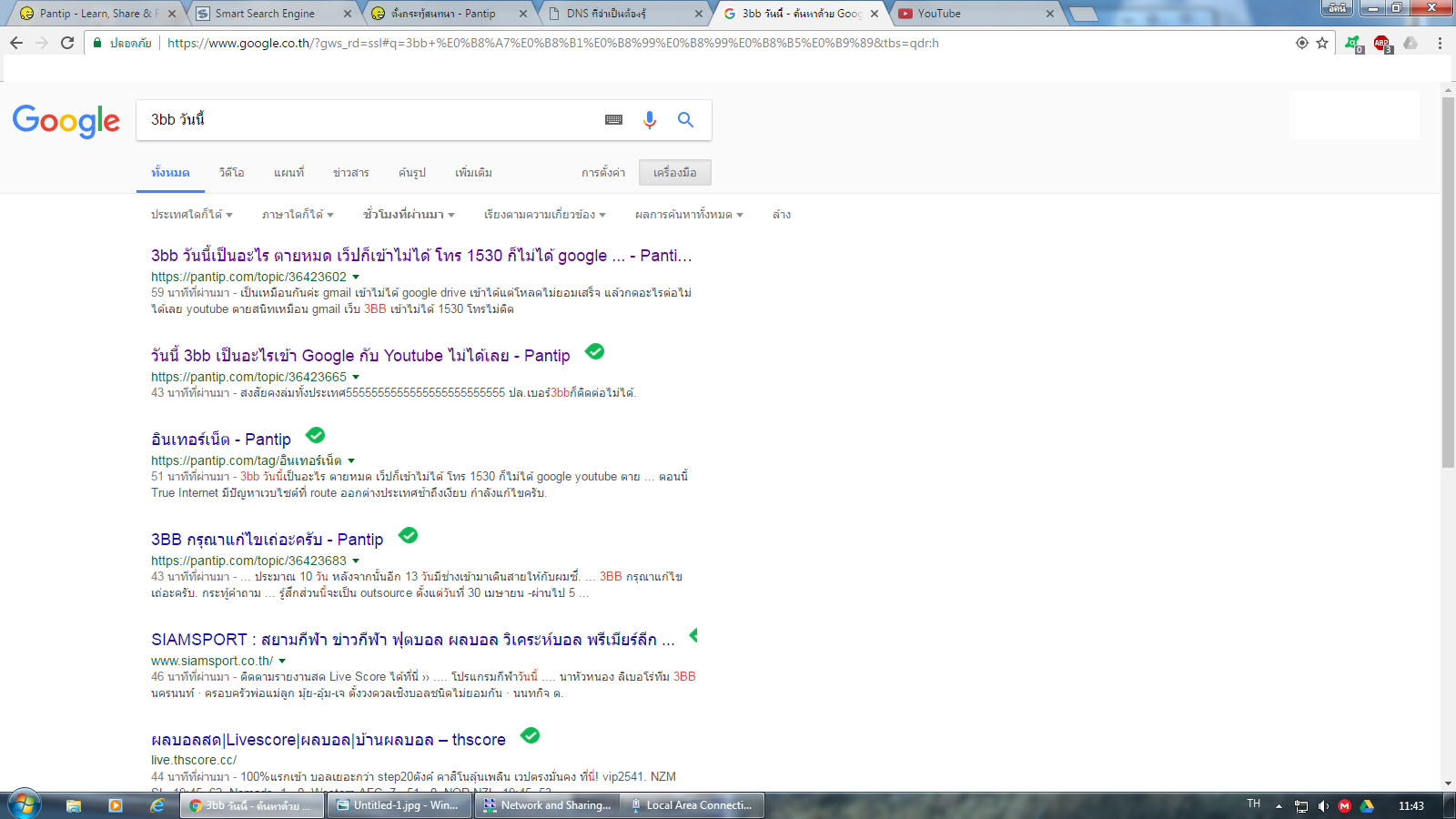
Task: Open the Avast Online Security extension
Action: [1353, 43]
